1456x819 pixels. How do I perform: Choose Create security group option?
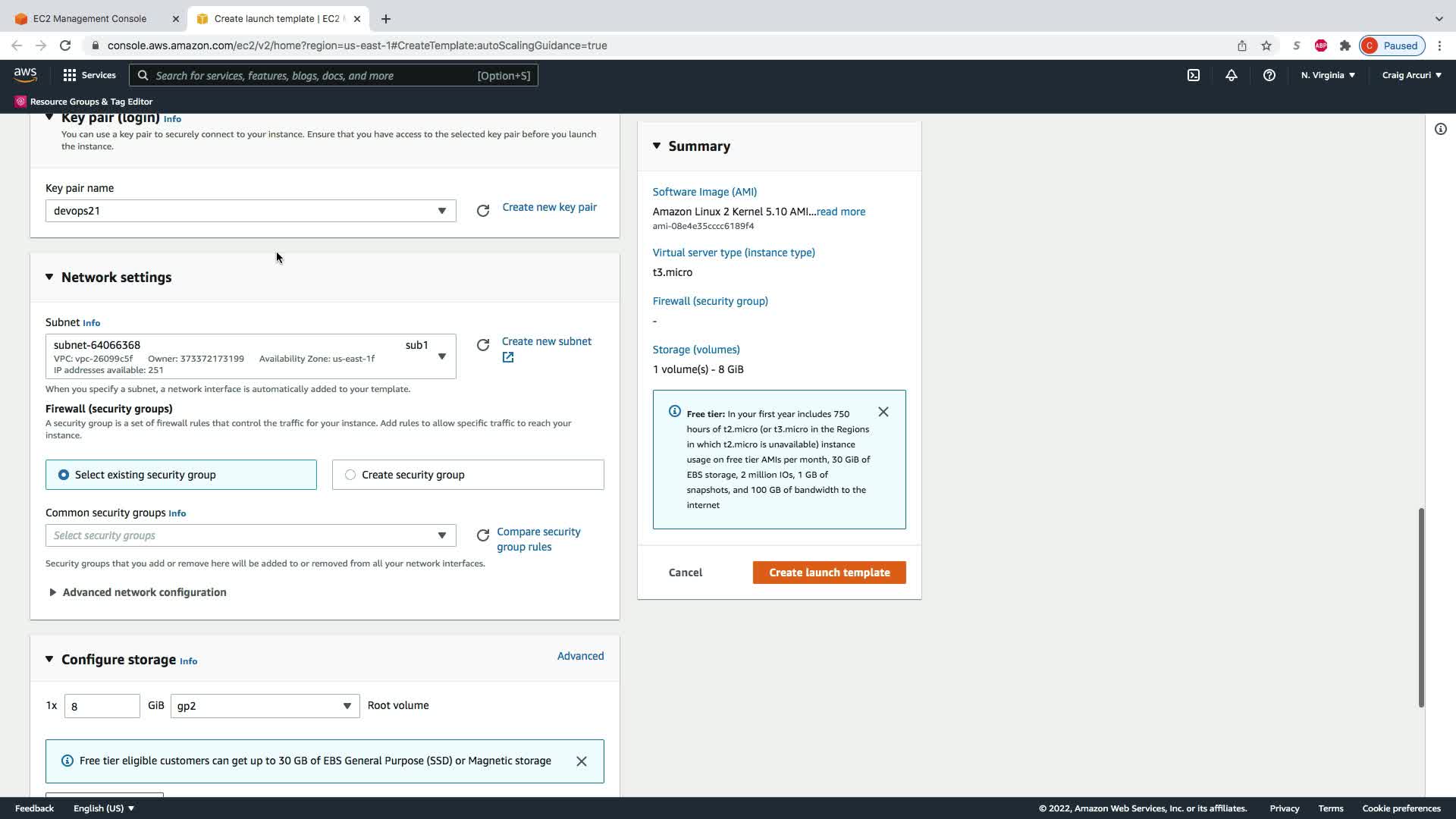tap(350, 475)
